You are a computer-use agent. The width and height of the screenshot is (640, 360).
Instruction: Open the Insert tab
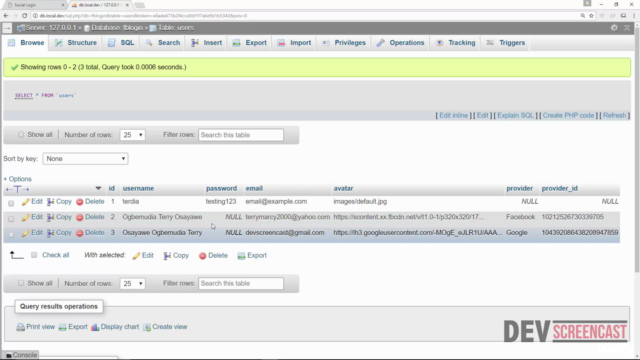tap(207, 43)
